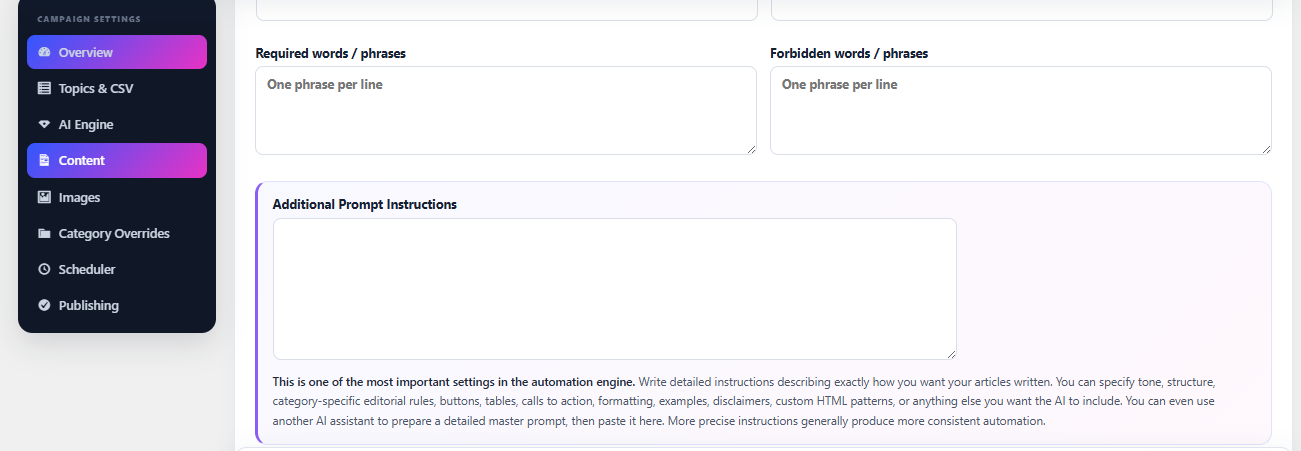Click the Forbidden words textarea resize handle
This screenshot has width=1301, height=451.
(x=1265, y=148)
